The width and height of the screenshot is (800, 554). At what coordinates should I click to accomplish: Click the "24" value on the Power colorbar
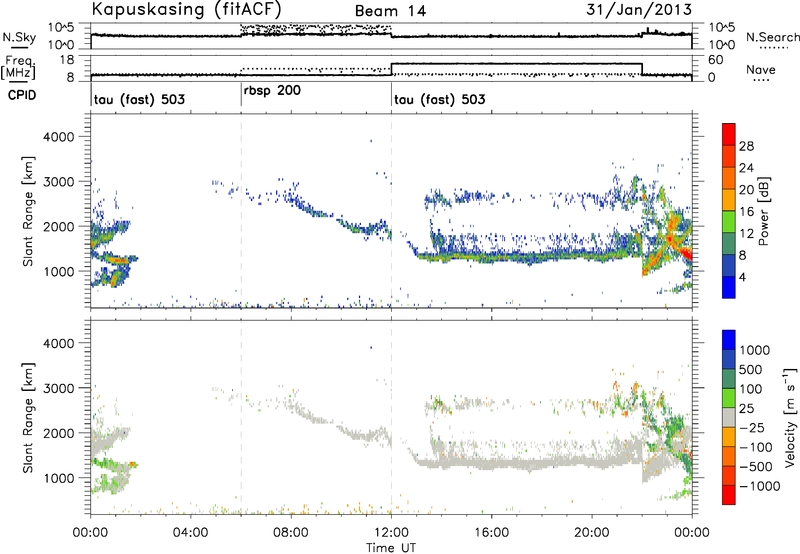[x=746, y=168]
